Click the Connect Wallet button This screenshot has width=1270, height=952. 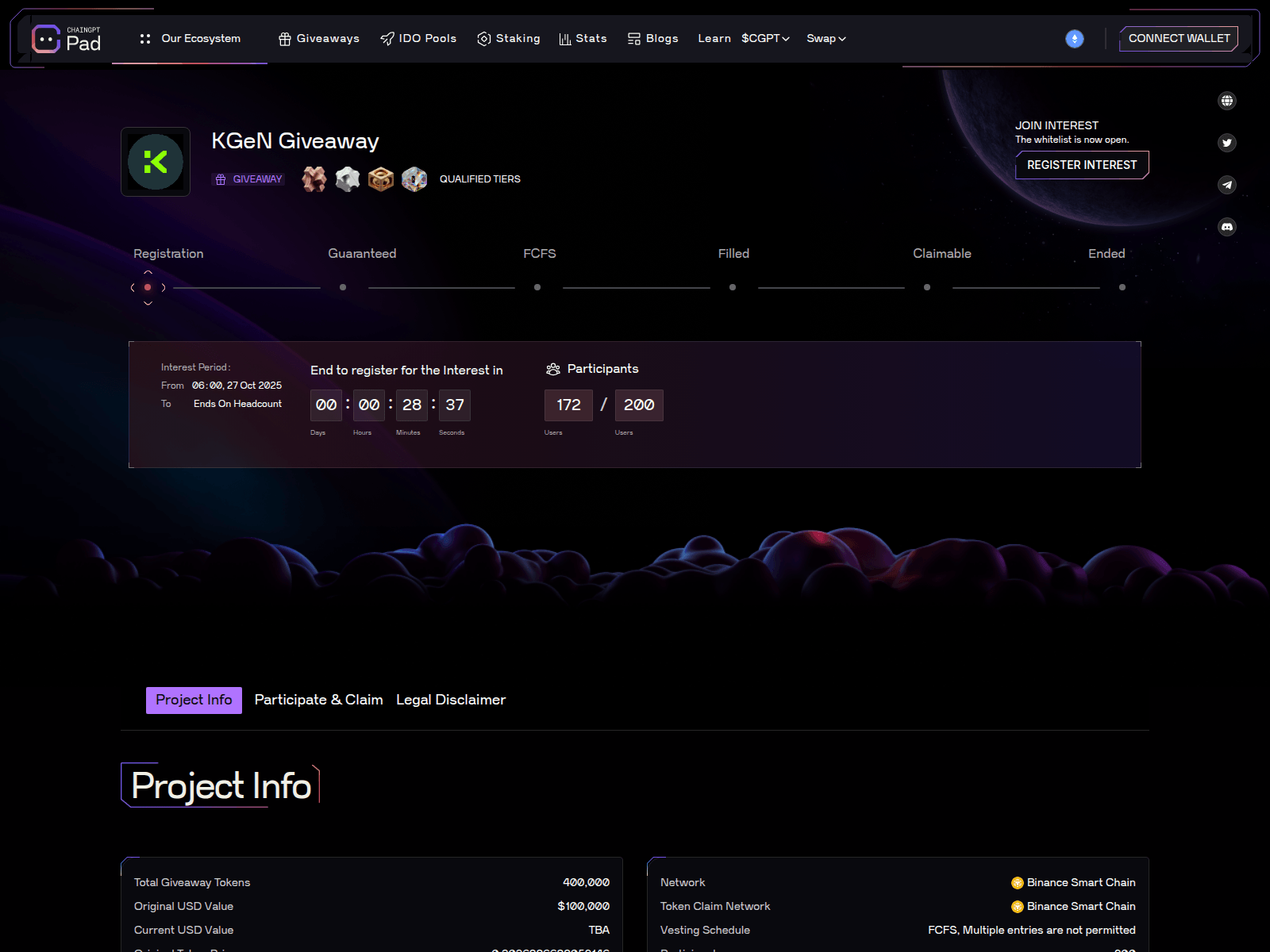click(1179, 38)
